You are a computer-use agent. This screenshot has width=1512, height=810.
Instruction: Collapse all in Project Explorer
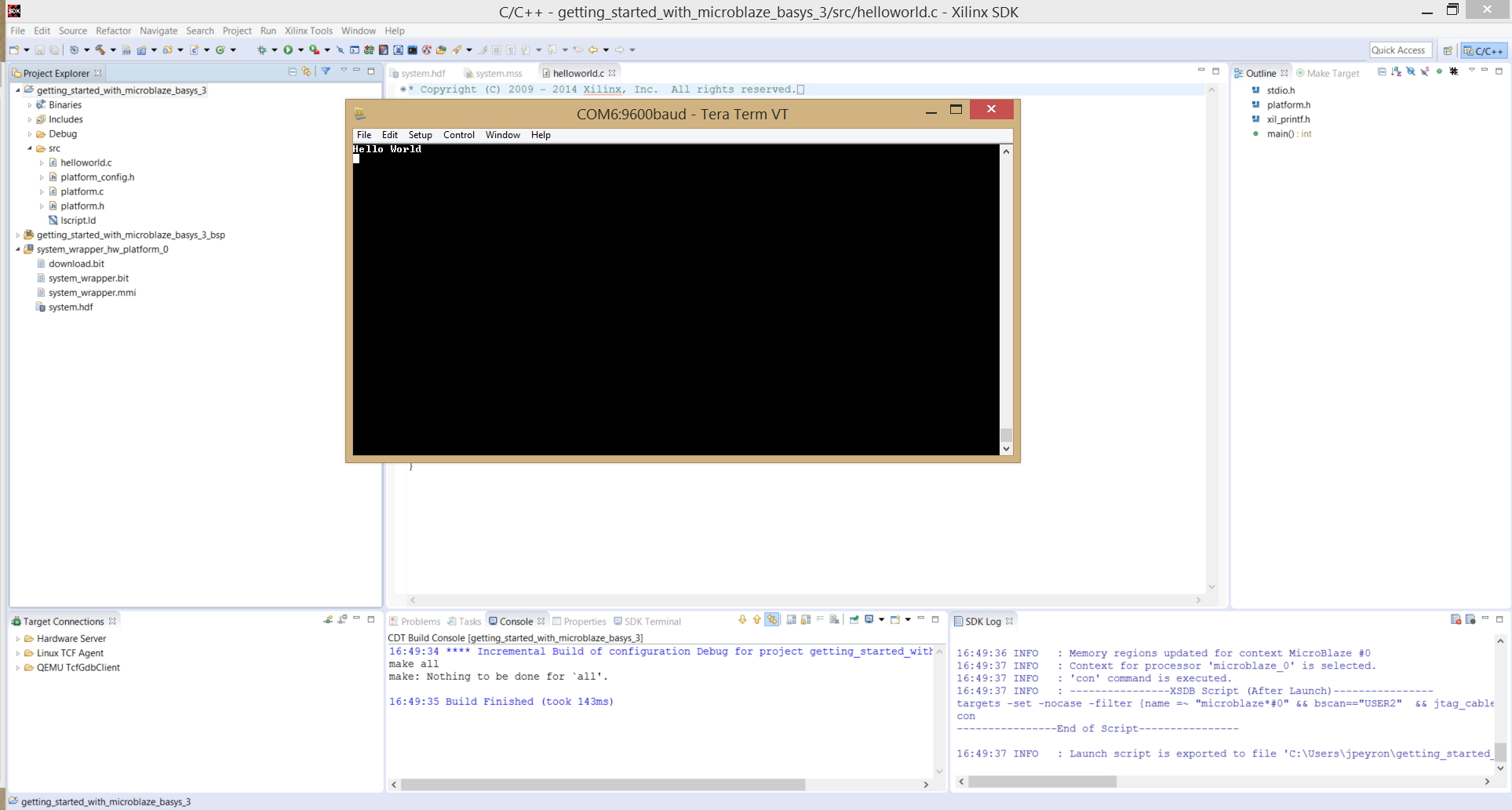[292, 71]
